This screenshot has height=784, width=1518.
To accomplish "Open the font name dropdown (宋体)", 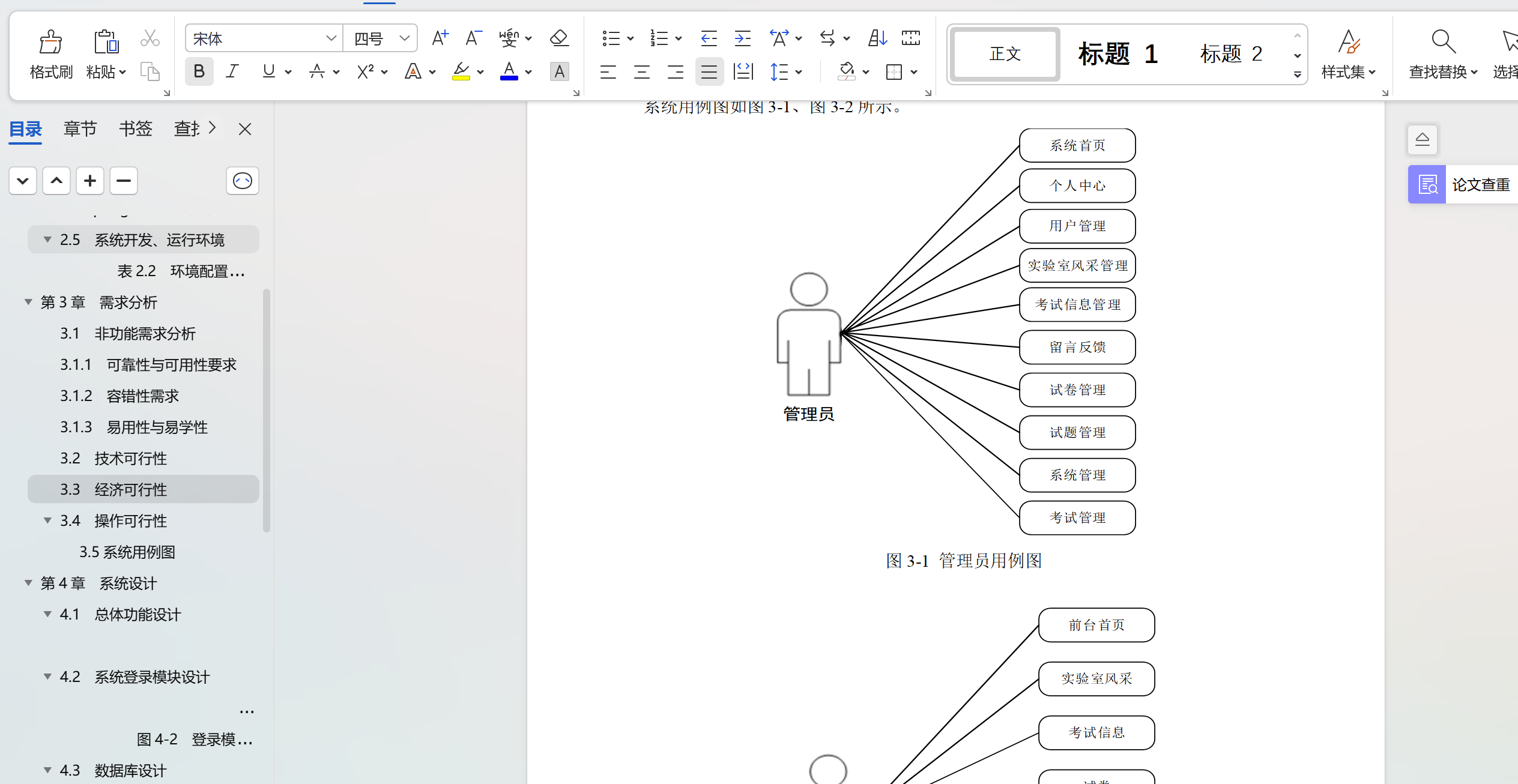I will [330, 38].
